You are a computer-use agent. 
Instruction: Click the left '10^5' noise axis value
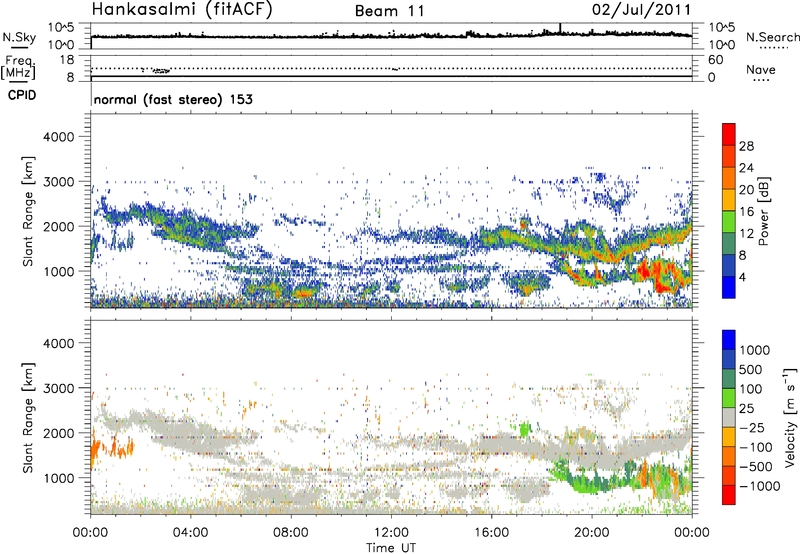coord(61,28)
